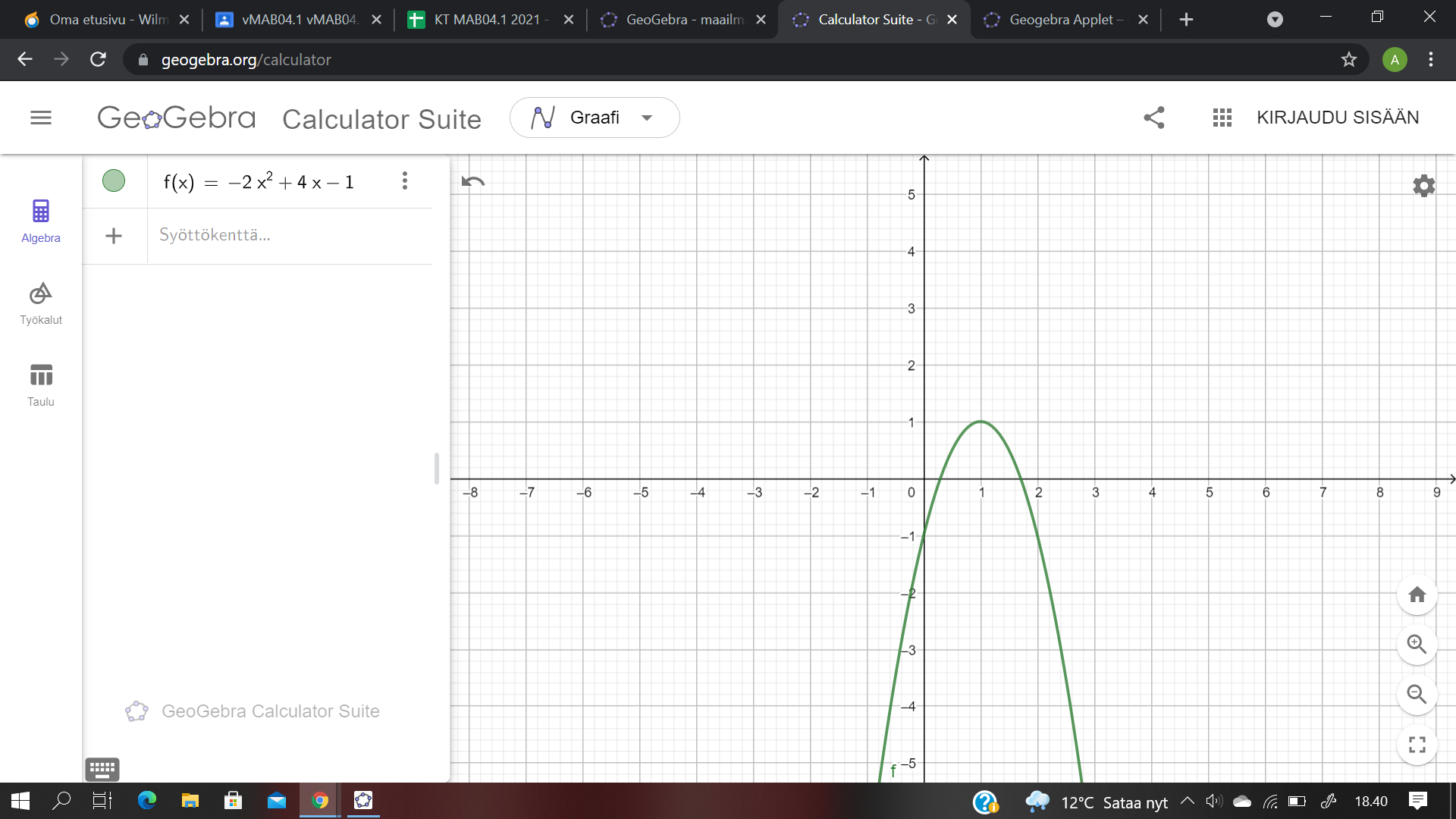Toggle visibility of function f(x)
The image size is (1456, 819).
(114, 181)
